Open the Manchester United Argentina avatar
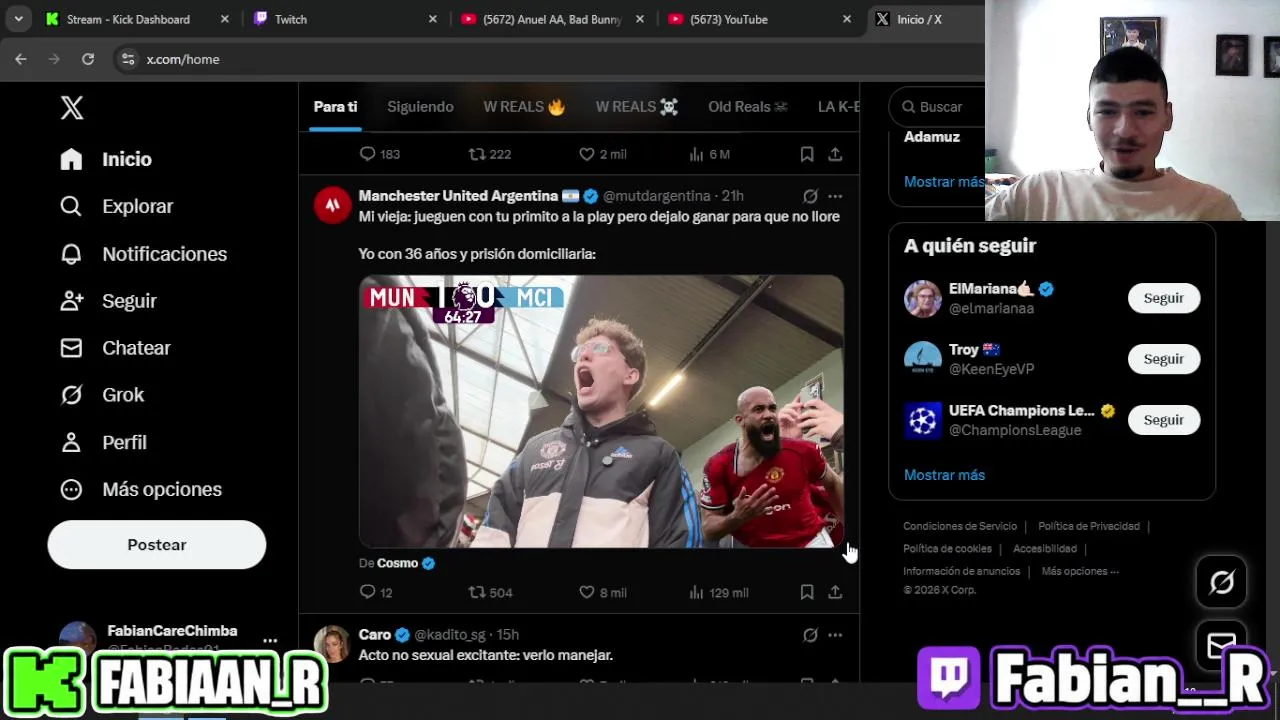Screen dimensions: 1280x720 332,205
